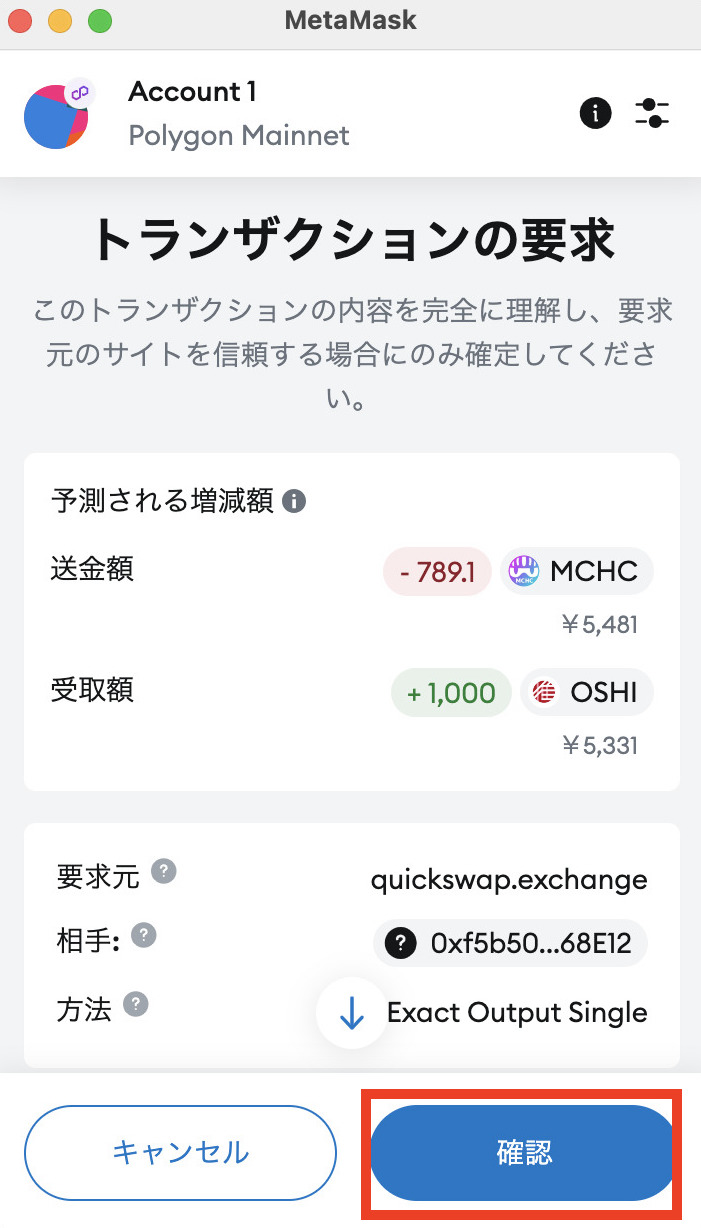Click the question mark beside 要求元
This screenshot has width=701, height=1228.
pos(164,871)
